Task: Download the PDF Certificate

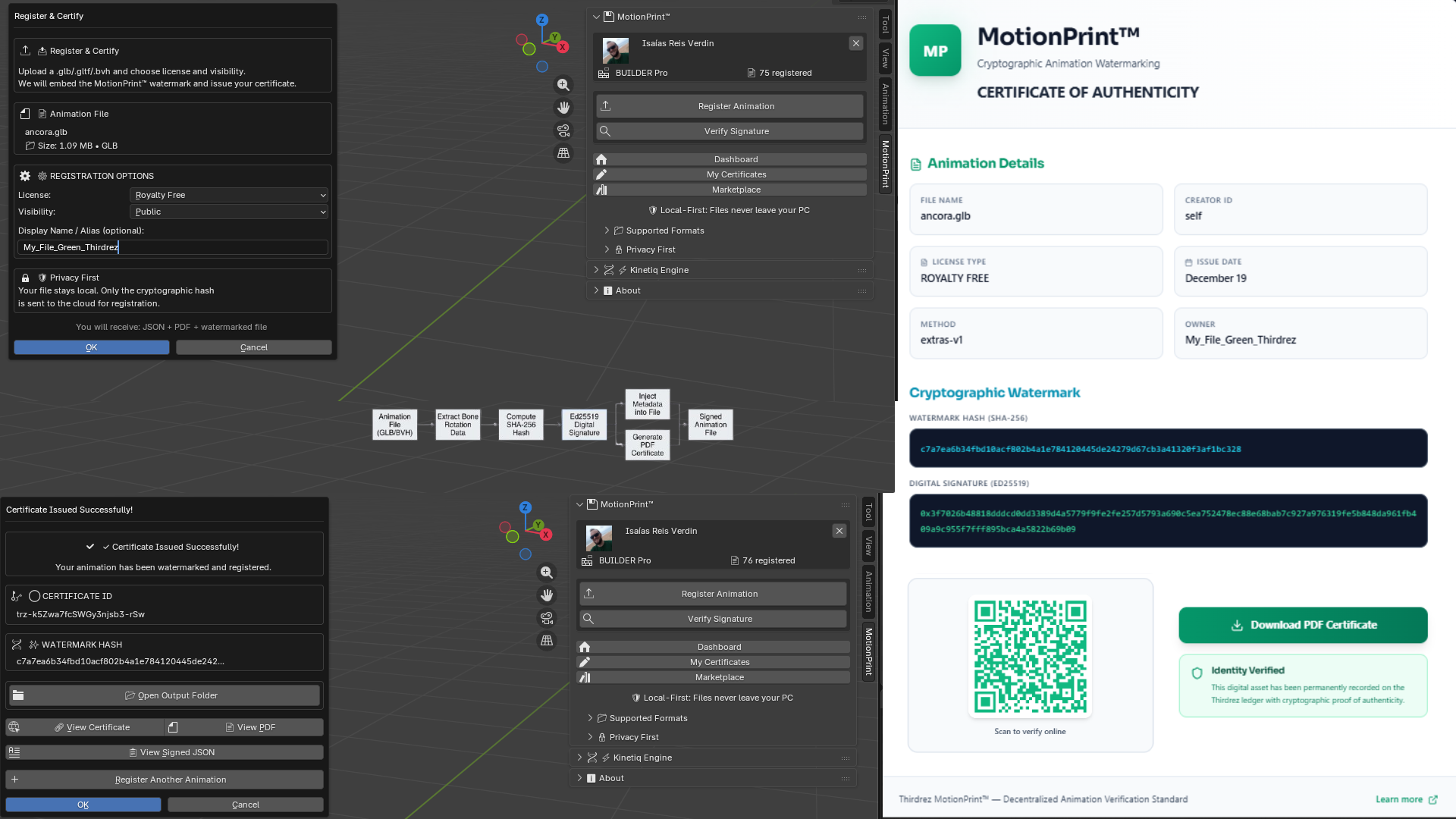Action: (1302, 625)
